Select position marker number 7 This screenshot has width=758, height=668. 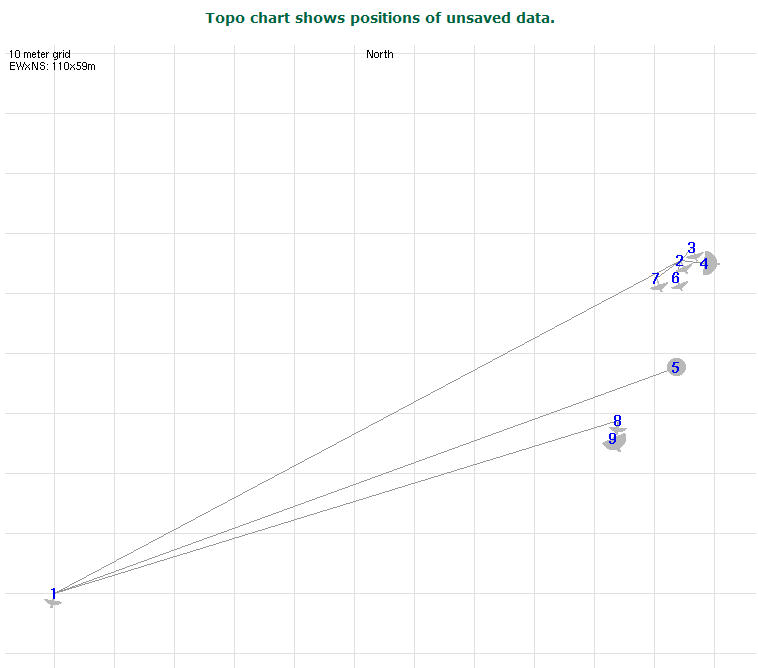(655, 279)
